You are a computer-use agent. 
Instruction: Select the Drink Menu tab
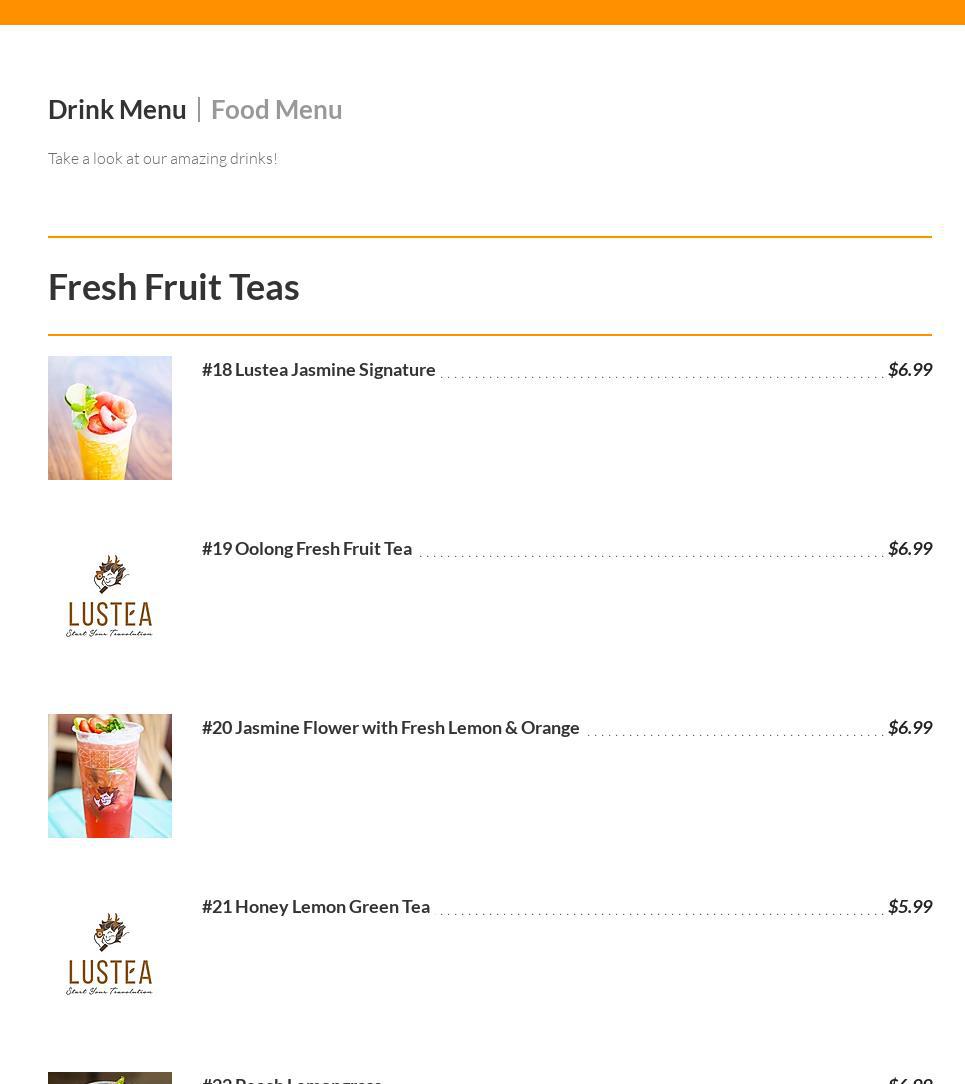tap(117, 109)
